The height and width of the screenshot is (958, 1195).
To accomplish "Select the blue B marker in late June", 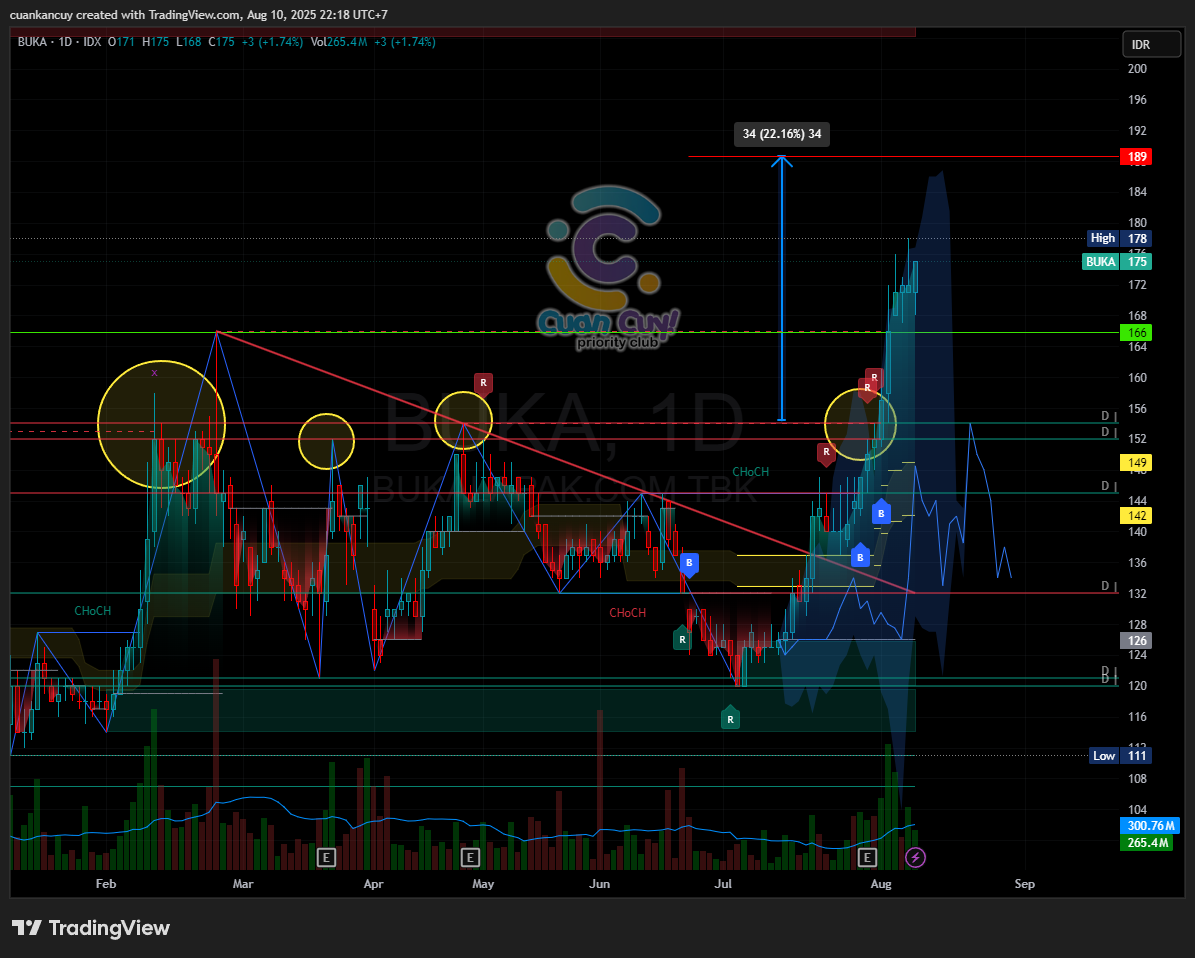I will click(689, 564).
